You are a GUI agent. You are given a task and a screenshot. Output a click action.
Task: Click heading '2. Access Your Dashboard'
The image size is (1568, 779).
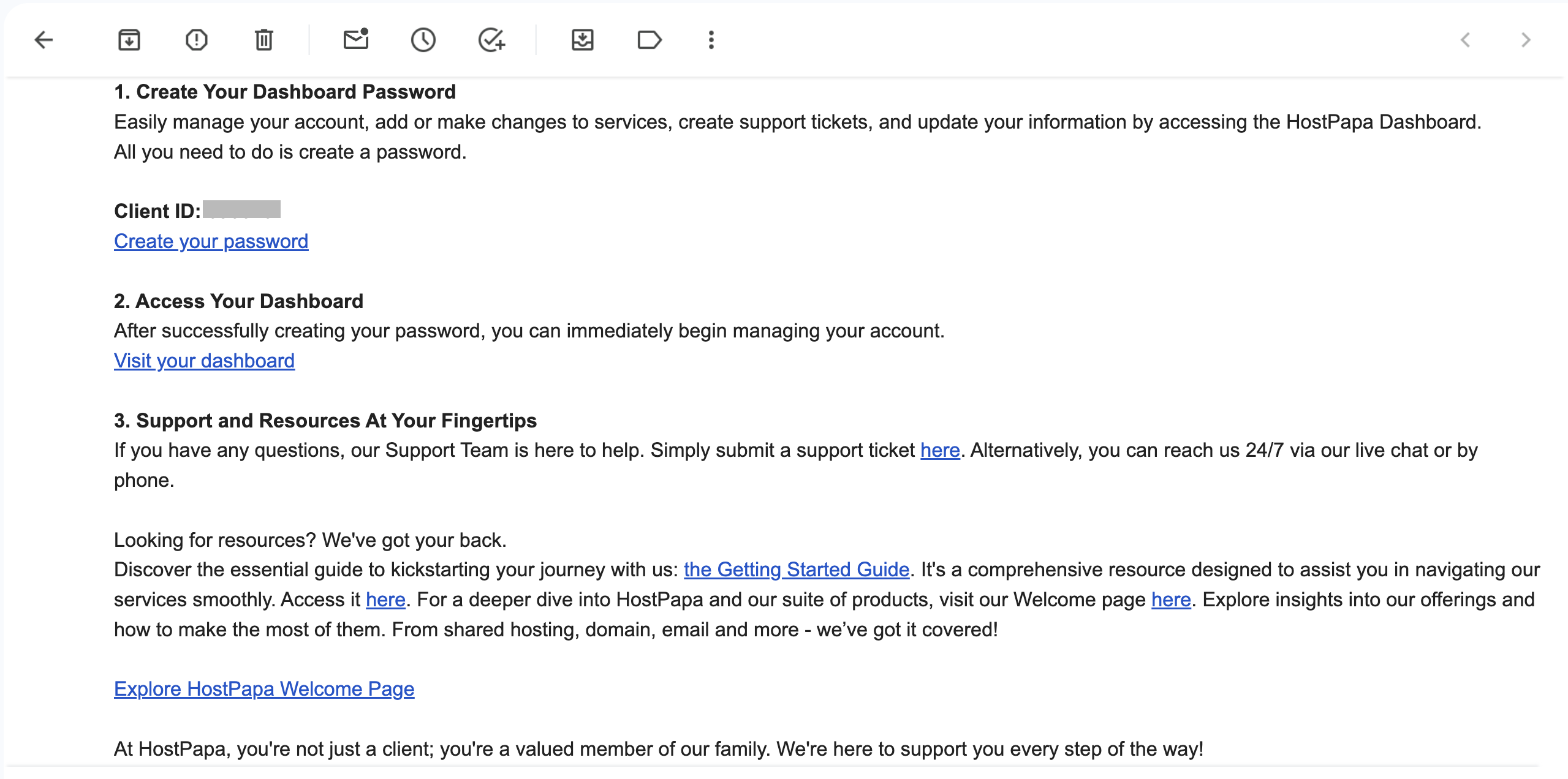[x=238, y=301]
